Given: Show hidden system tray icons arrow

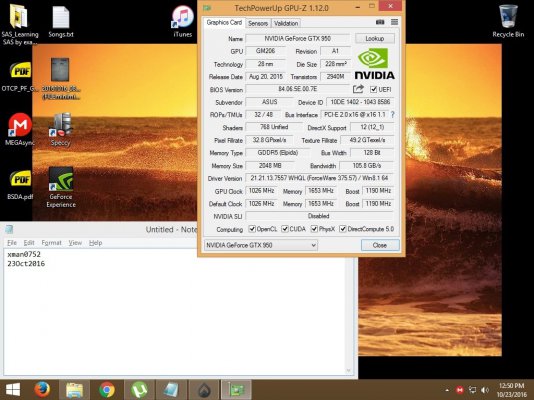Looking at the screenshot, I should [447, 390].
